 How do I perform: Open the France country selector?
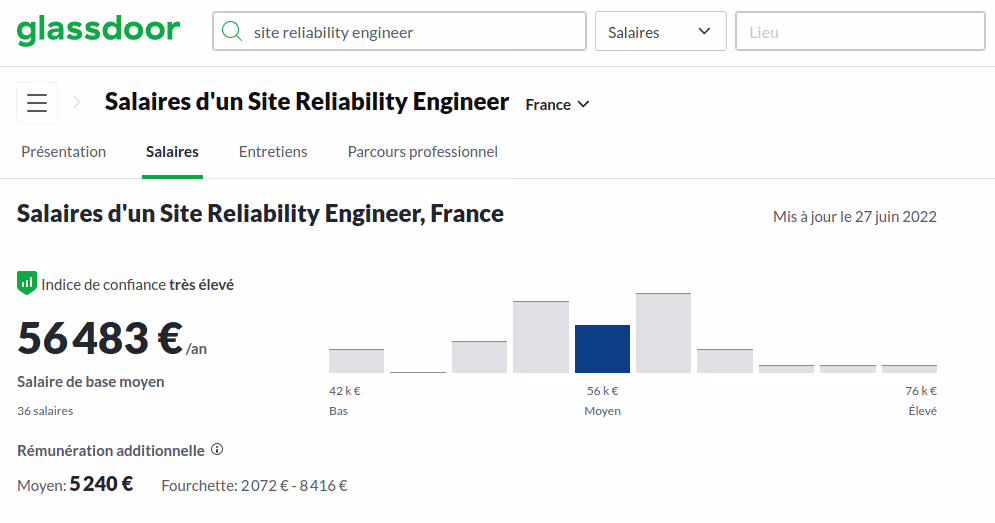click(557, 104)
